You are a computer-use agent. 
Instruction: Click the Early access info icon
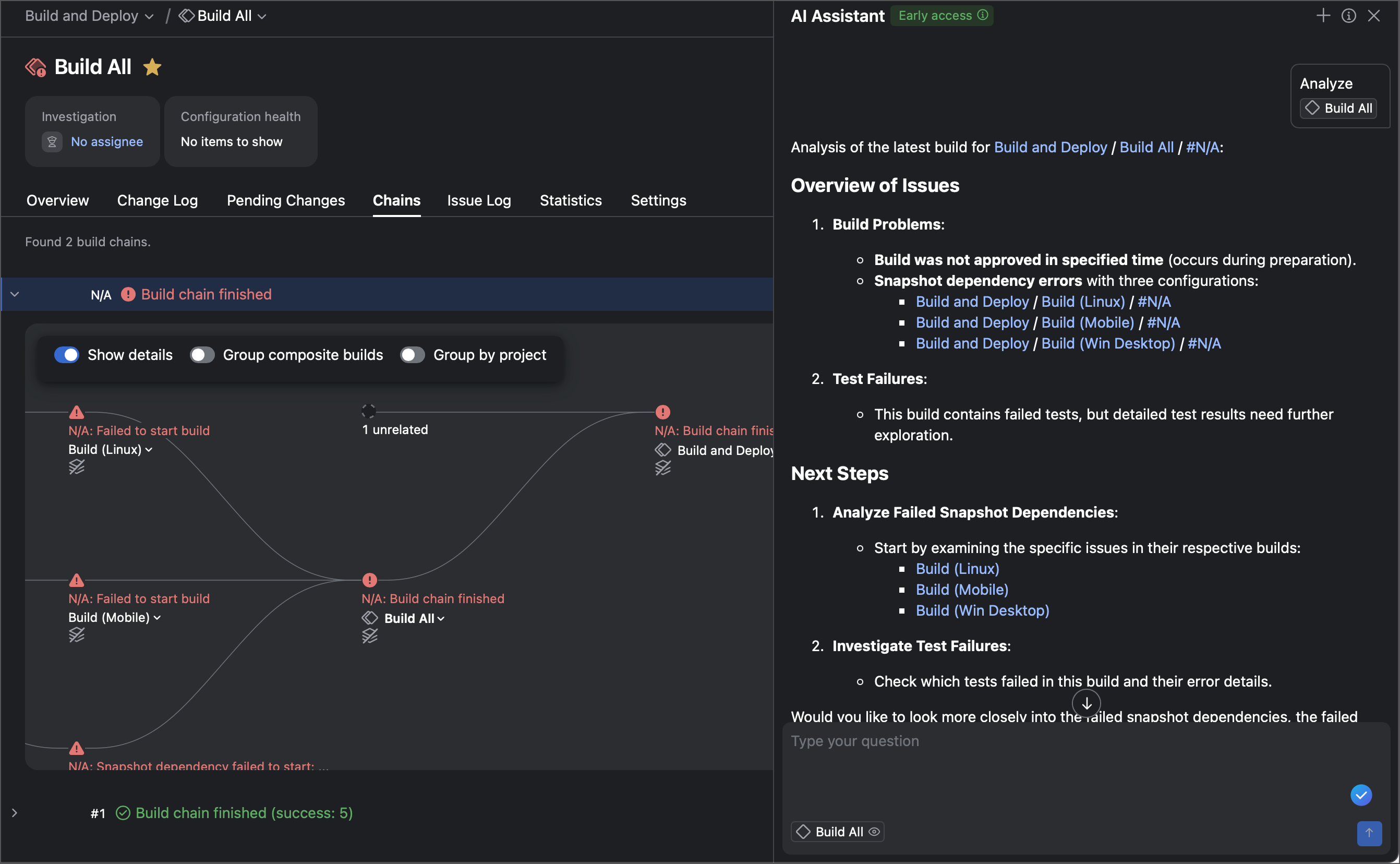(983, 15)
